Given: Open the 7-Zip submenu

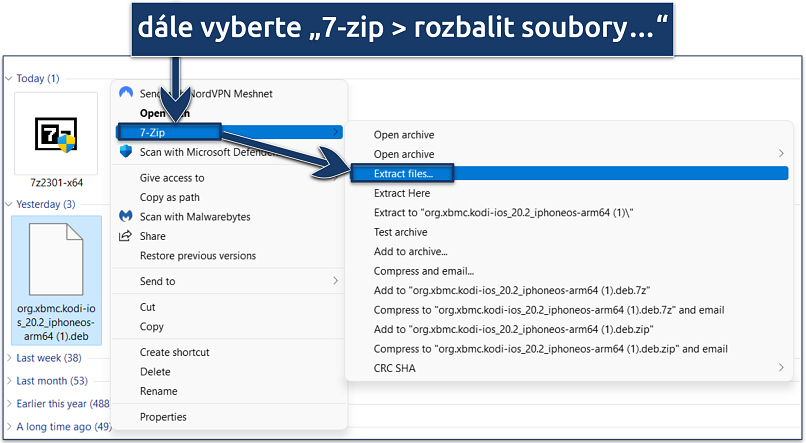Looking at the screenshot, I should coord(229,132).
